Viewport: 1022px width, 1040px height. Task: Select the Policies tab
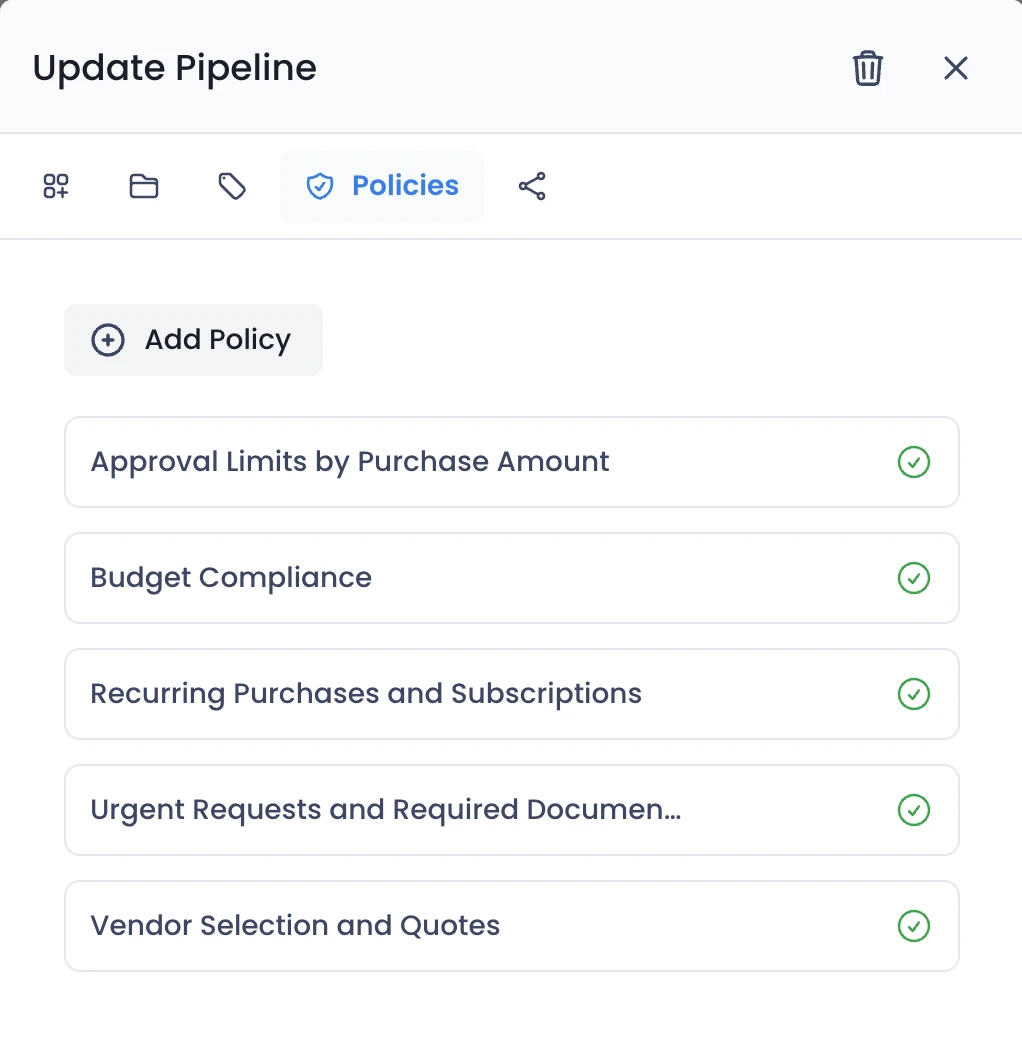(381, 186)
